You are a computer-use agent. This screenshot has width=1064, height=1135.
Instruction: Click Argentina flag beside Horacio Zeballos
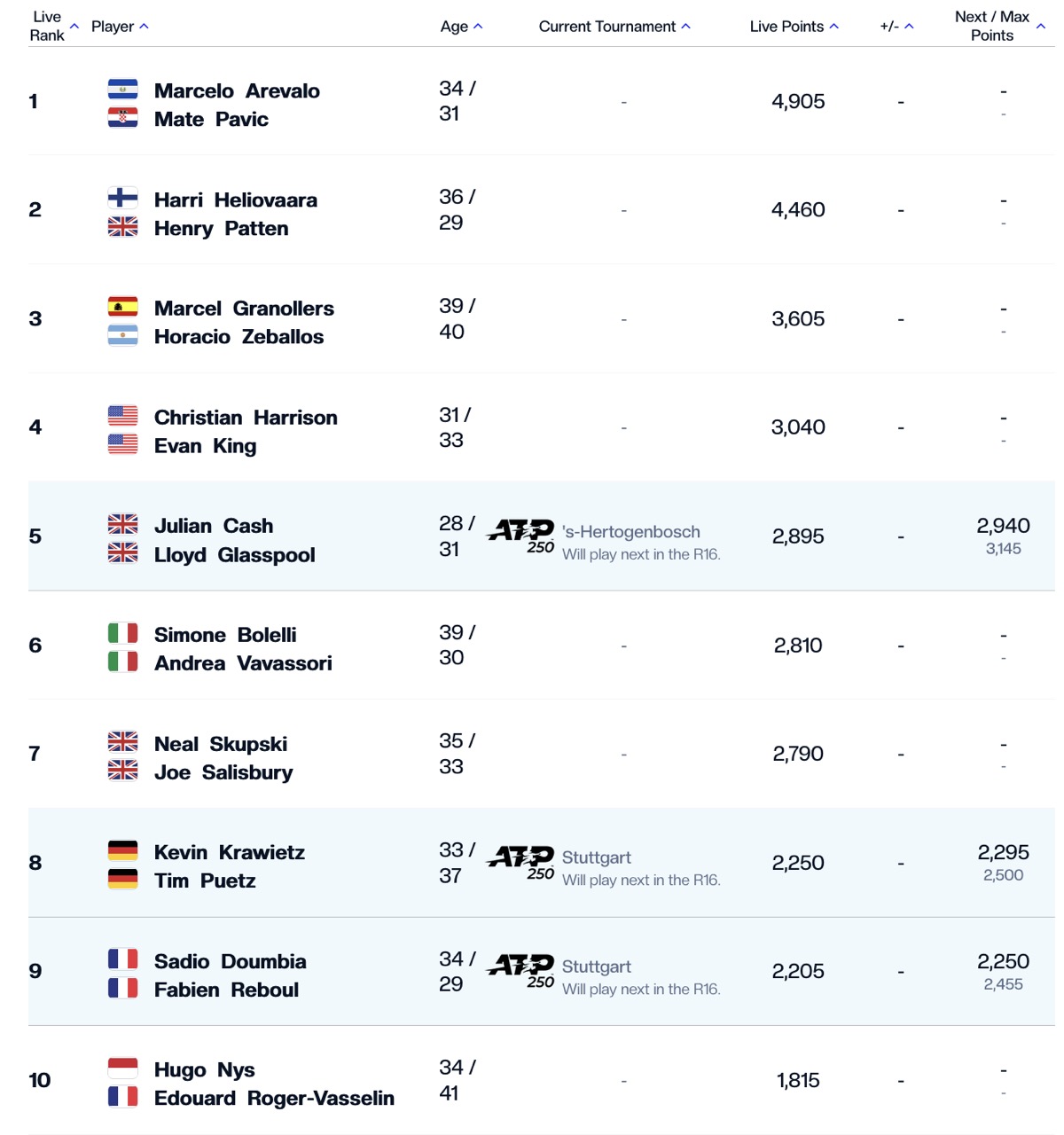[122, 334]
